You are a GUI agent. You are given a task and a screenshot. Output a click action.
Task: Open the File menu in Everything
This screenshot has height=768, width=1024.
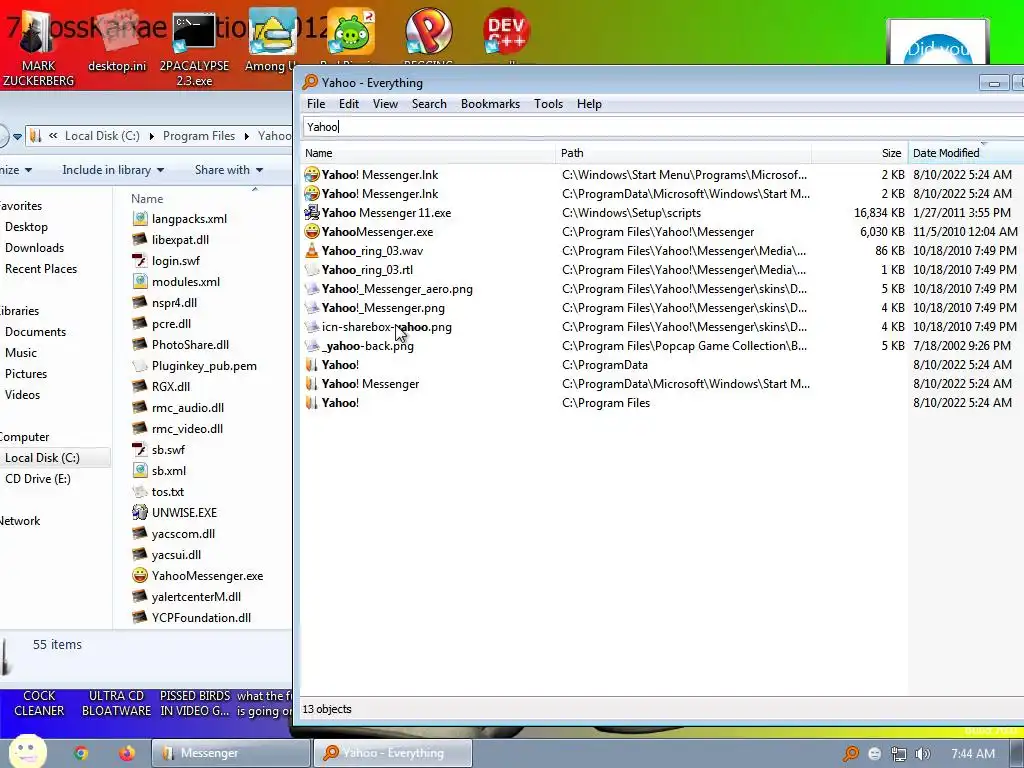[316, 104]
